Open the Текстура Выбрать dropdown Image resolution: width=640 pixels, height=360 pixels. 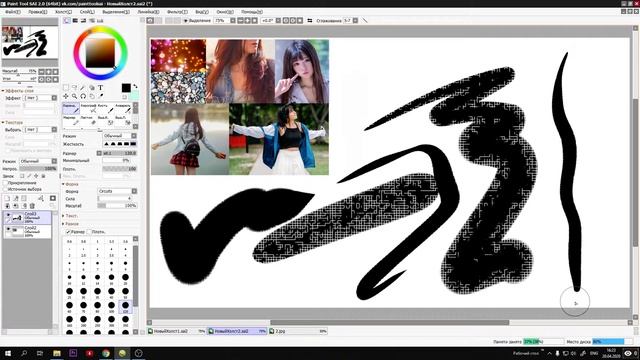tap(40, 130)
